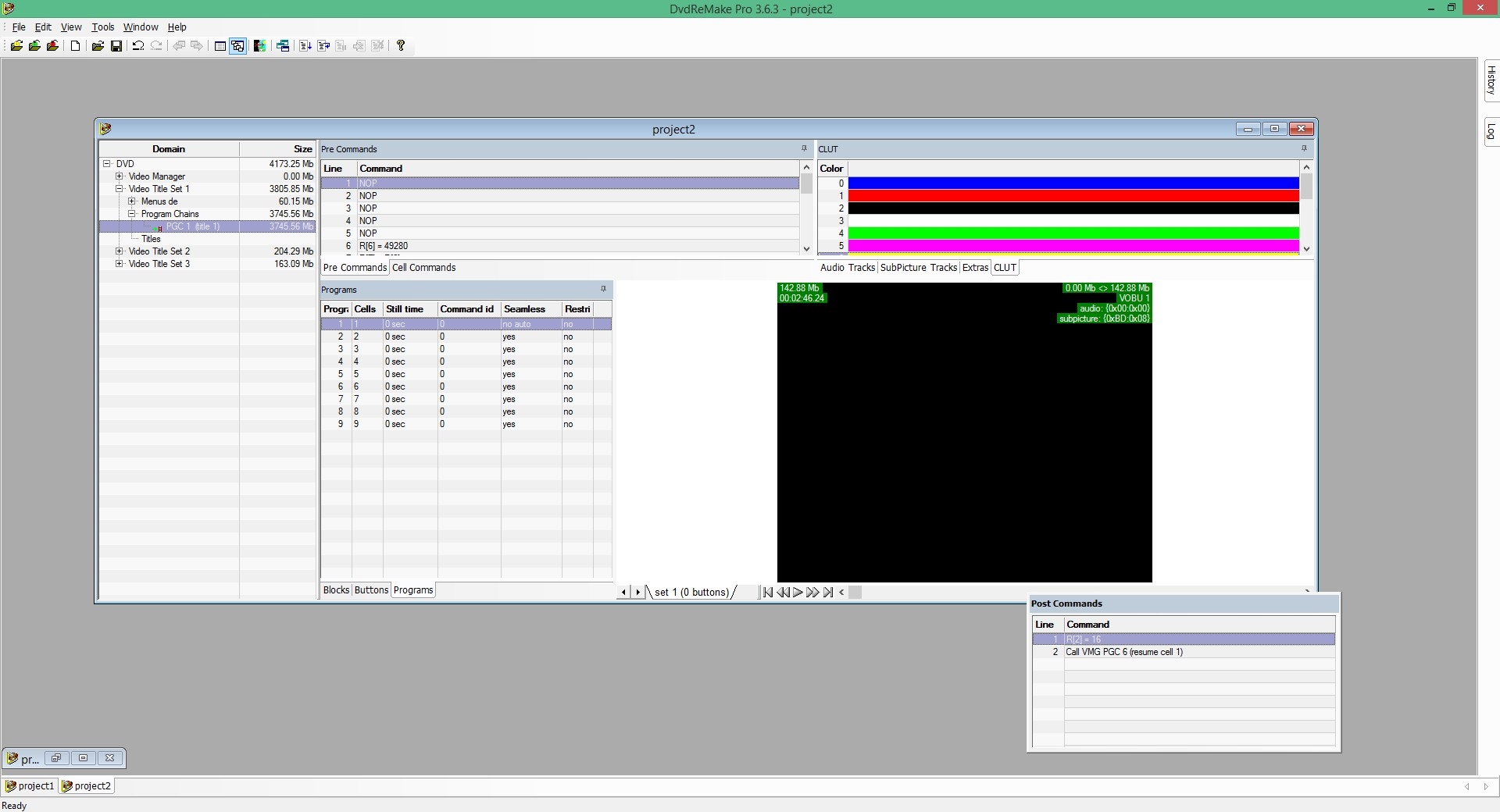Click previous button set arrow
1500x812 pixels.
[x=623, y=593]
